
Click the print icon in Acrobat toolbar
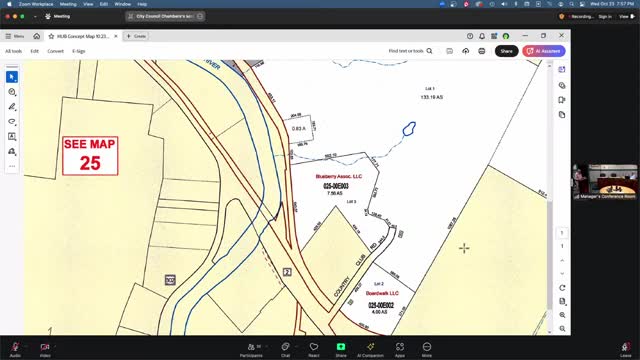(482, 51)
